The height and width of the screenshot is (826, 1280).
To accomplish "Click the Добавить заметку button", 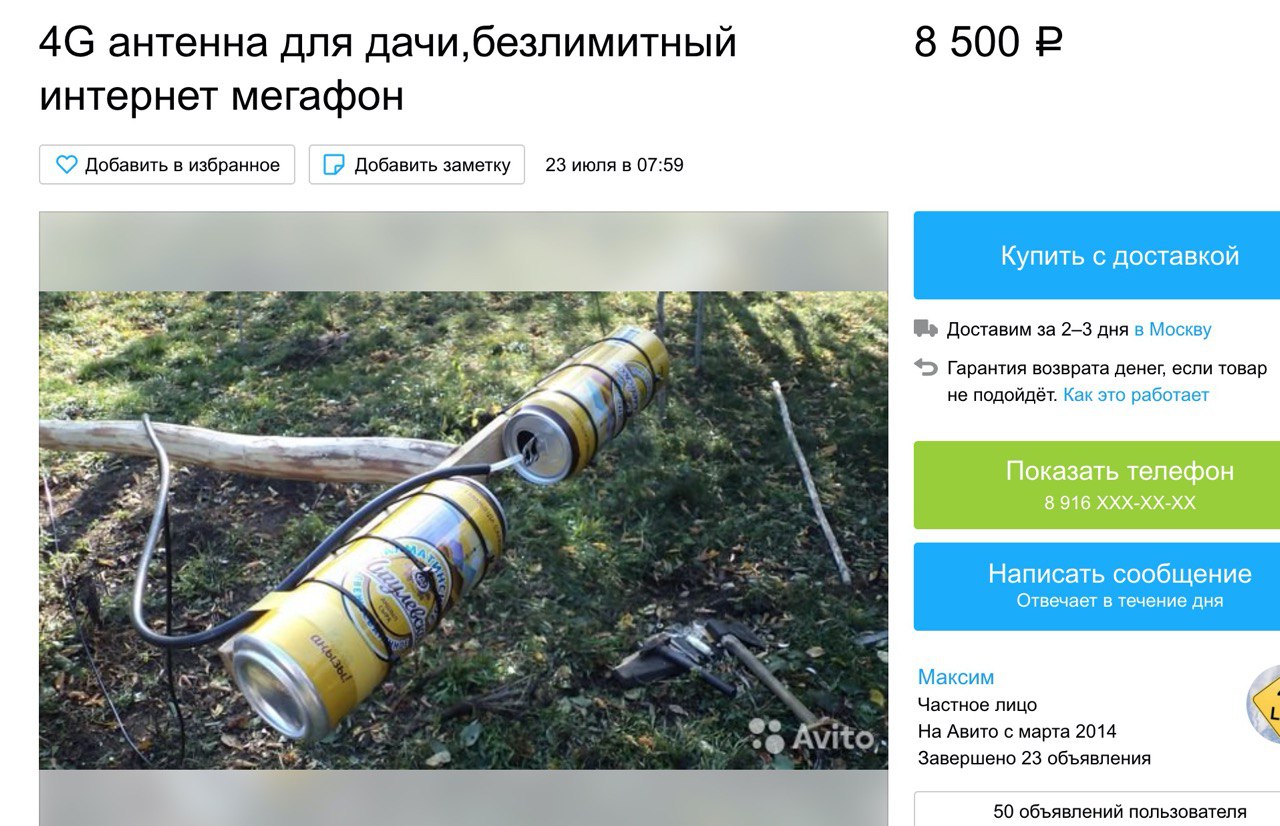I will (x=417, y=165).
